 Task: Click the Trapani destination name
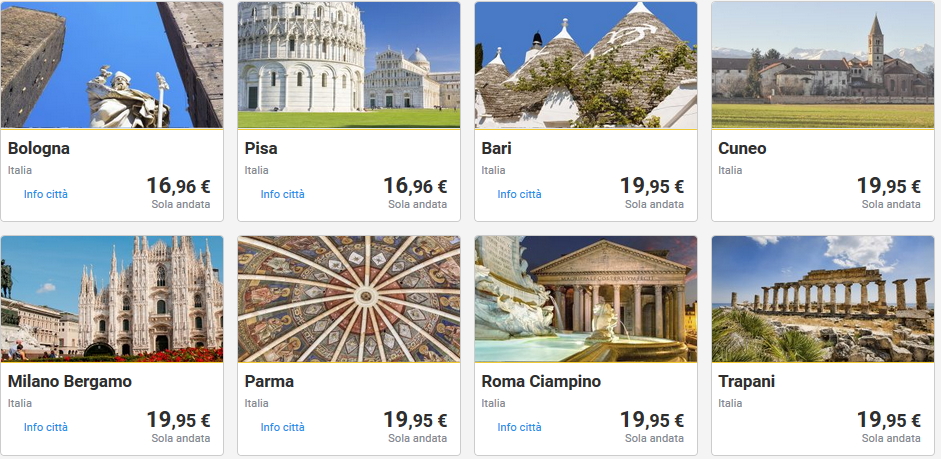[x=746, y=382]
